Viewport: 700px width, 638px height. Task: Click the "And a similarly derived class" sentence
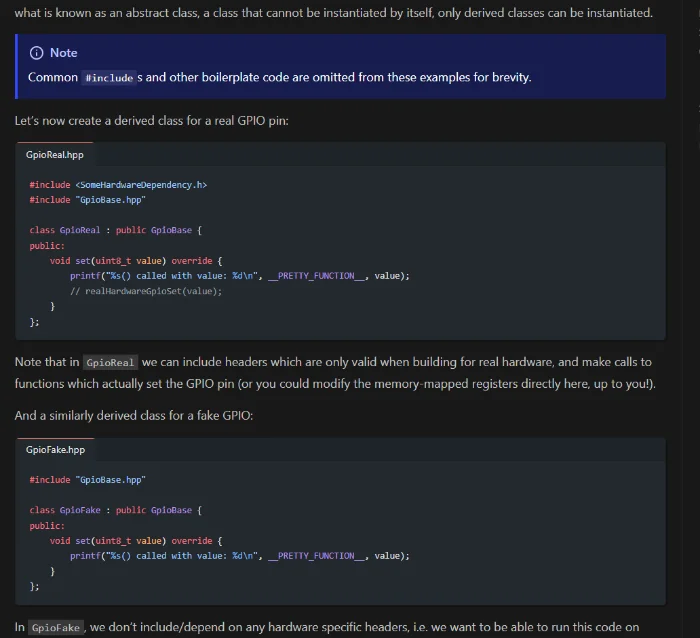point(134,415)
